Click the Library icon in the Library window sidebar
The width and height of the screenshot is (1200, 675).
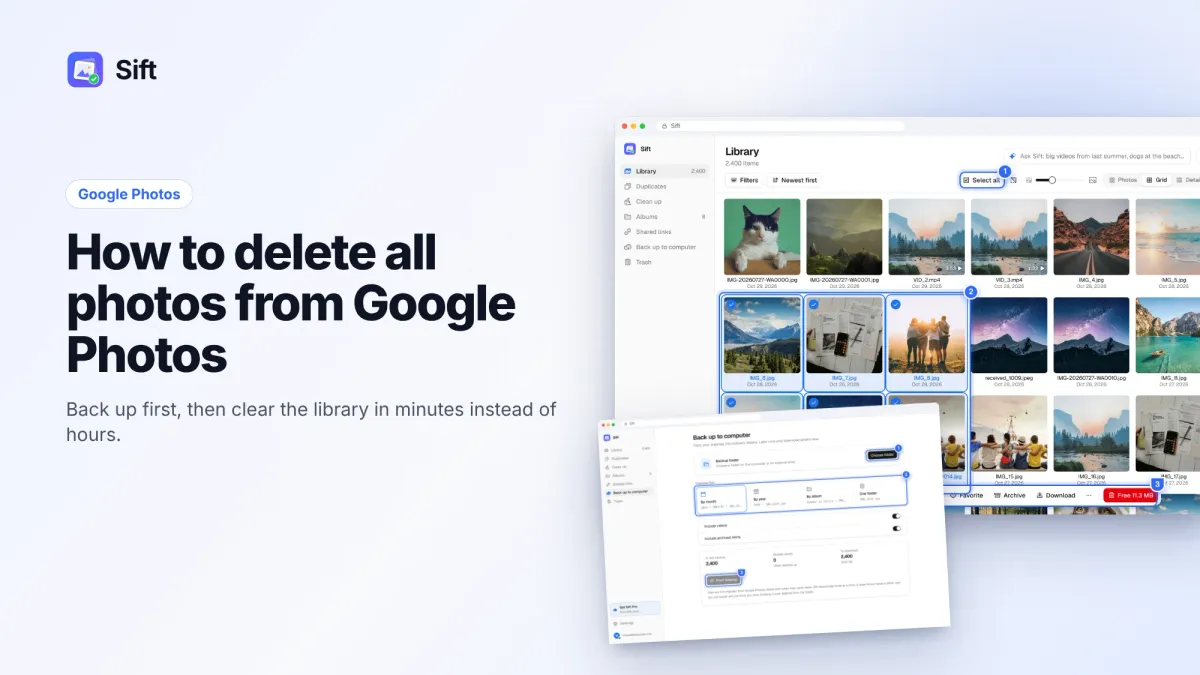pyautogui.click(x=627, y=171)
